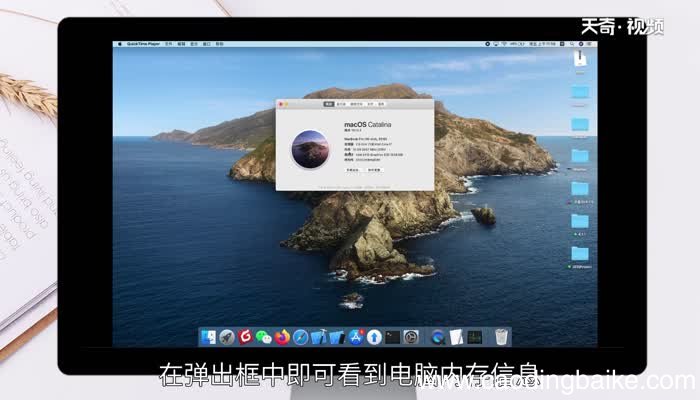
Task: Open App Store from the Dock
Action: (x=356, y=338)
